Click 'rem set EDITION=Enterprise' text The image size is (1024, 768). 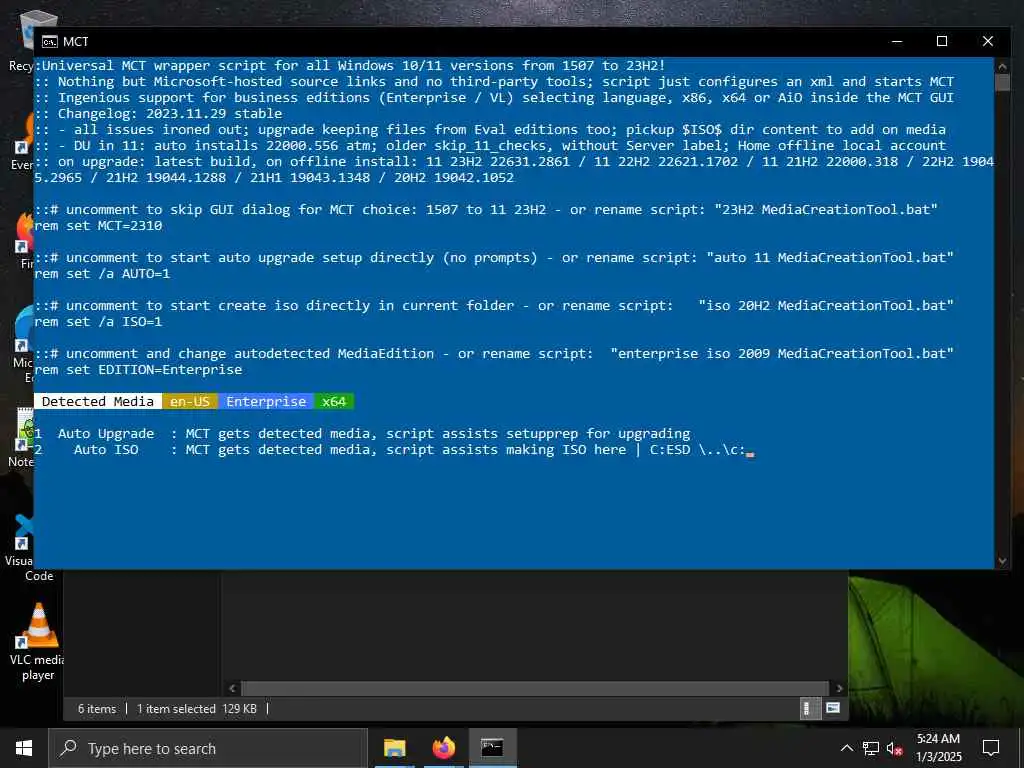[138, 370]
